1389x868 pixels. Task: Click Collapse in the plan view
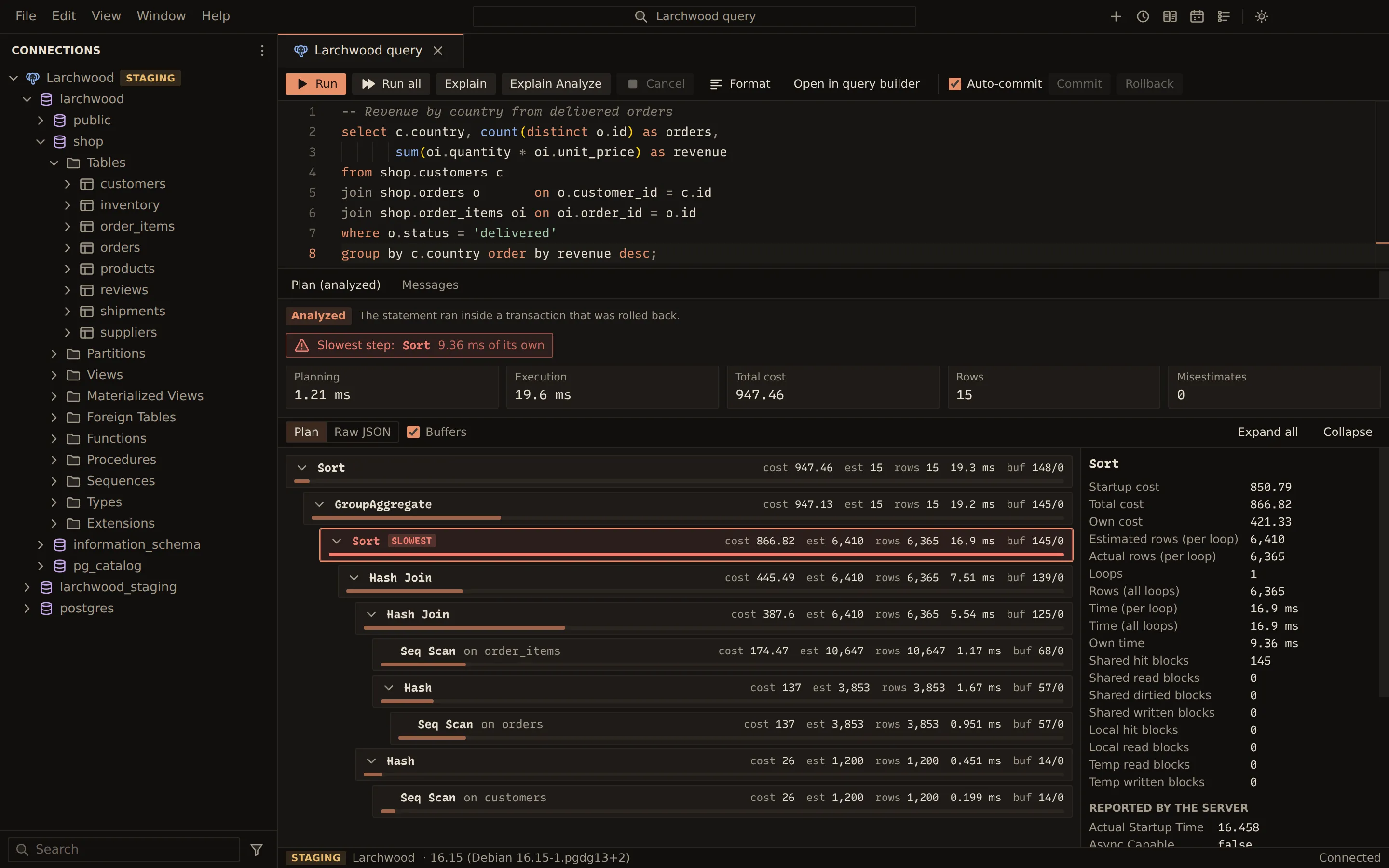1347,432
